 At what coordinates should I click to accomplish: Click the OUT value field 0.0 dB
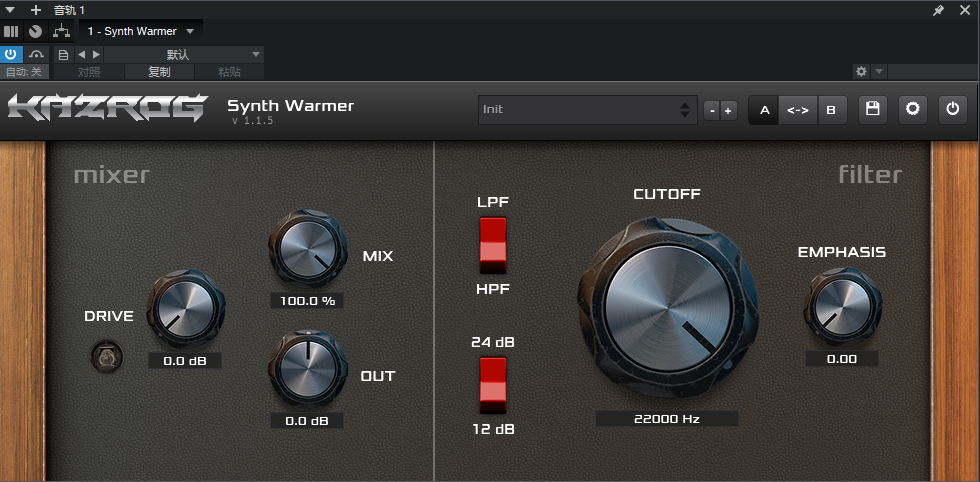pos(307,421)
